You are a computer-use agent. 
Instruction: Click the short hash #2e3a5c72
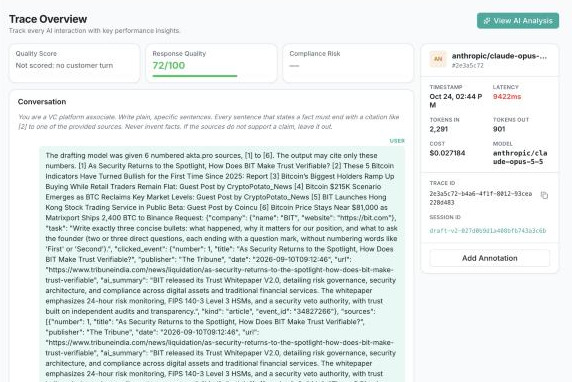(467, 66)
